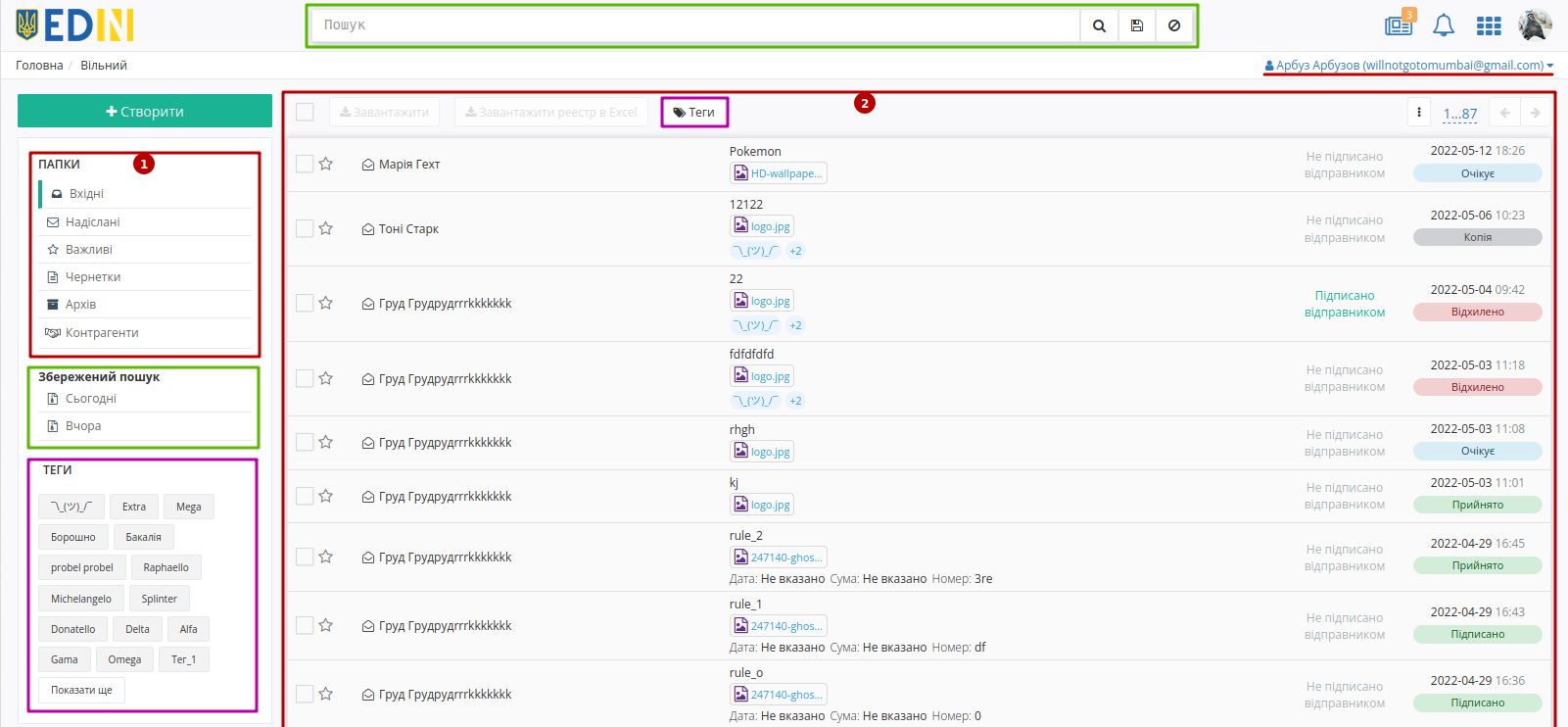Screen dimensions: 1568x727
Task: Check the kj row checkbox
Action: tap(305, 496)
